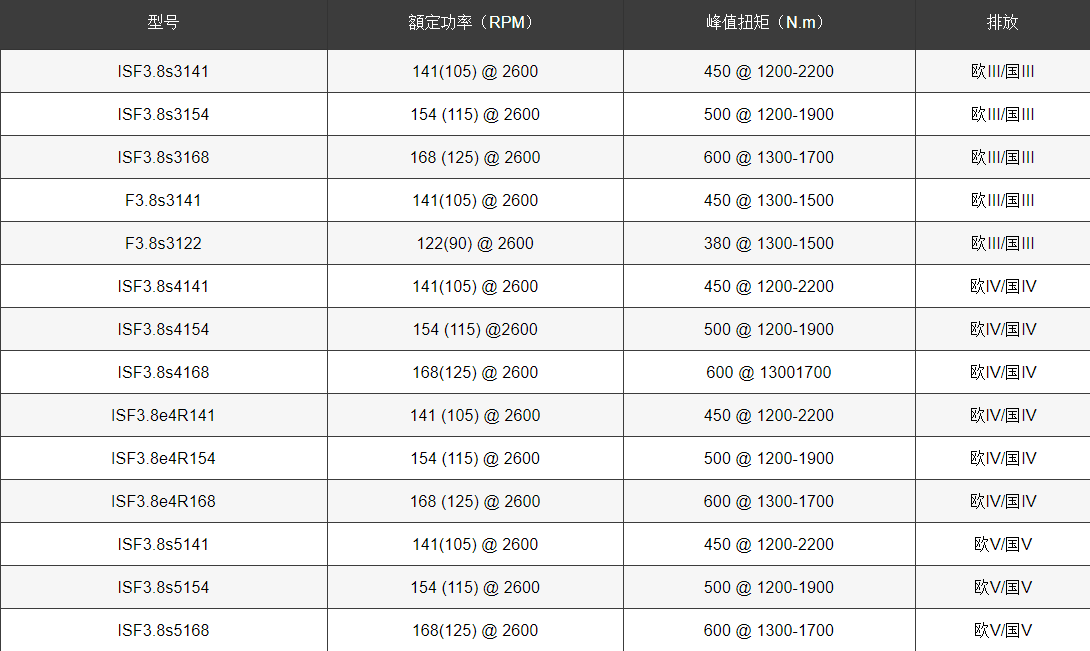Viewport: 1090px width, 651px height.
Task: Click 欧III/国III in F3.8s3141 row
Action: click(x=1002, y=201)
